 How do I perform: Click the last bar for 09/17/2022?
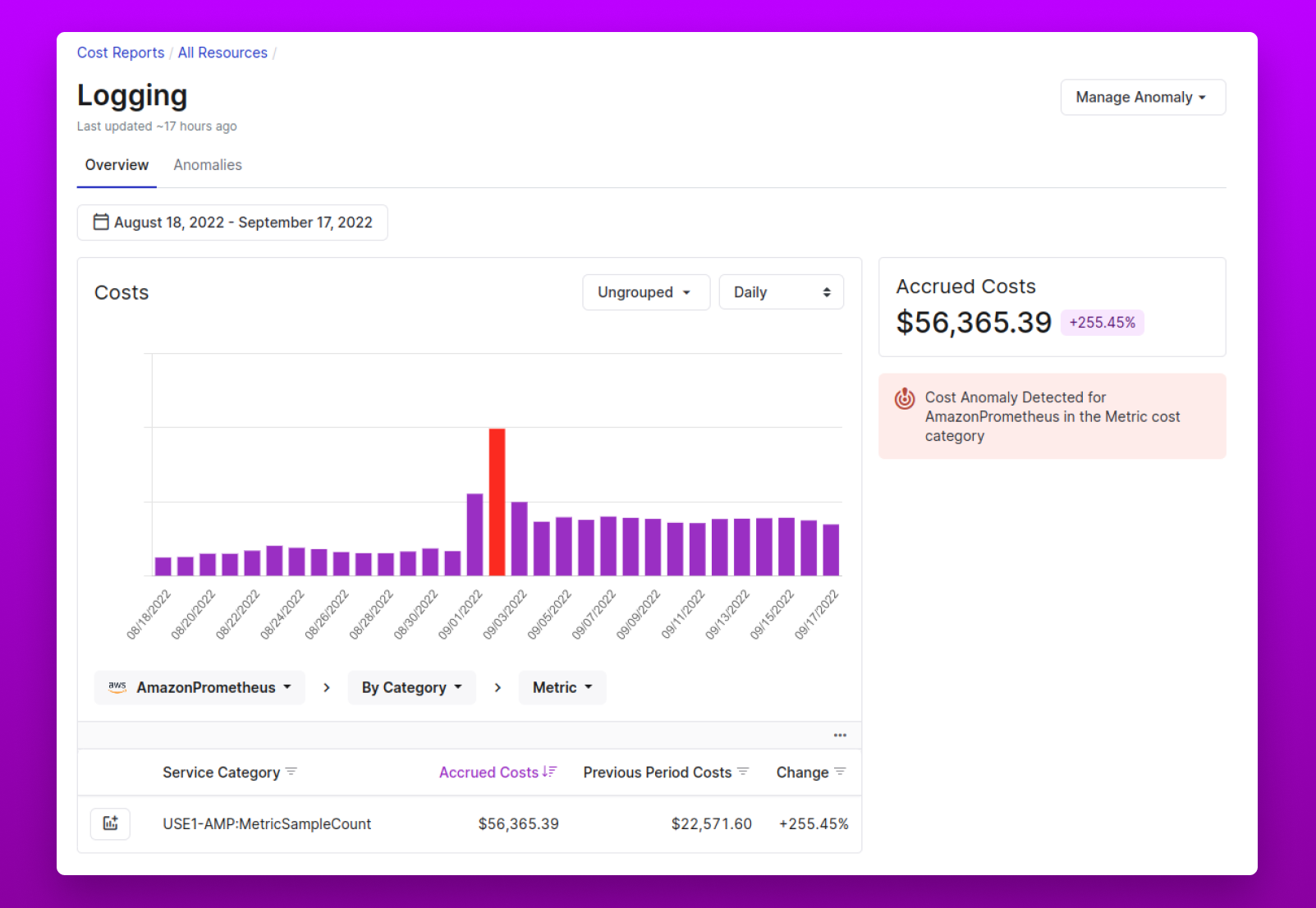pos(831,550)
